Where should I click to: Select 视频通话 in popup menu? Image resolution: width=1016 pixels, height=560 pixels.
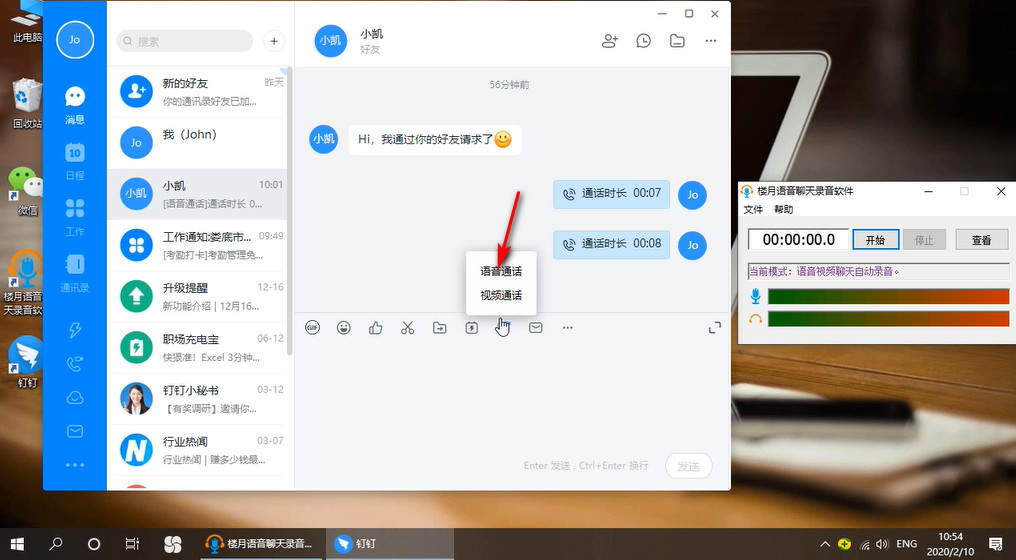(x=501, y=296)
